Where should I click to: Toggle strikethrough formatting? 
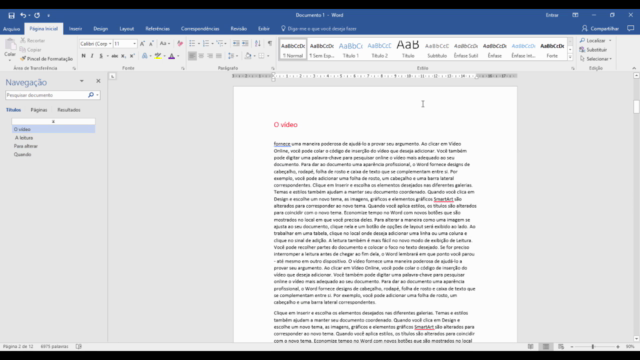coord(115,56)
